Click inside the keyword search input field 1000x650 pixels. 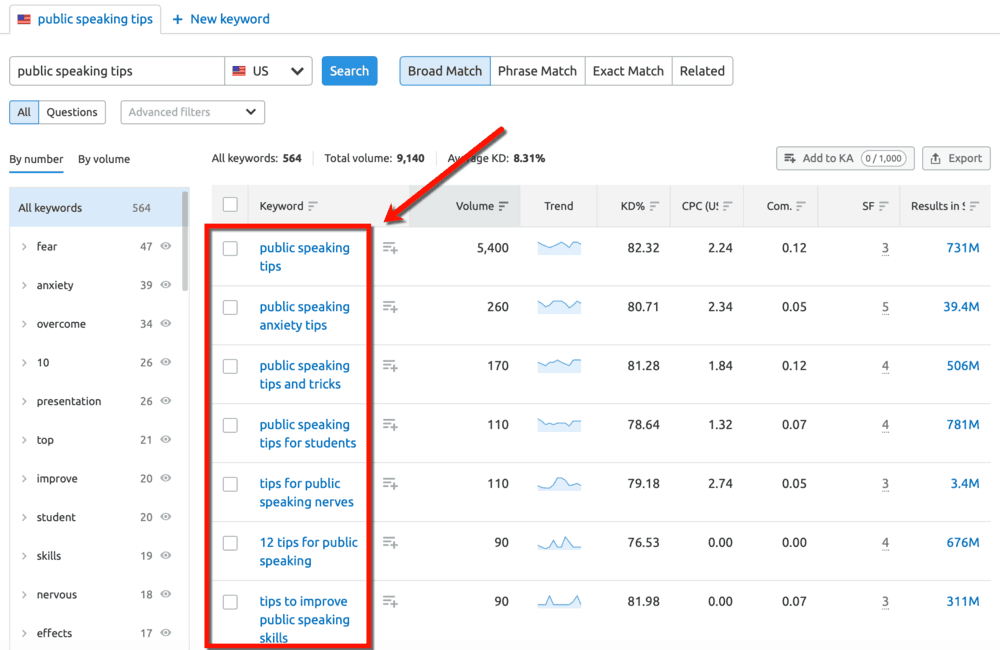click(x=115, y=71)
